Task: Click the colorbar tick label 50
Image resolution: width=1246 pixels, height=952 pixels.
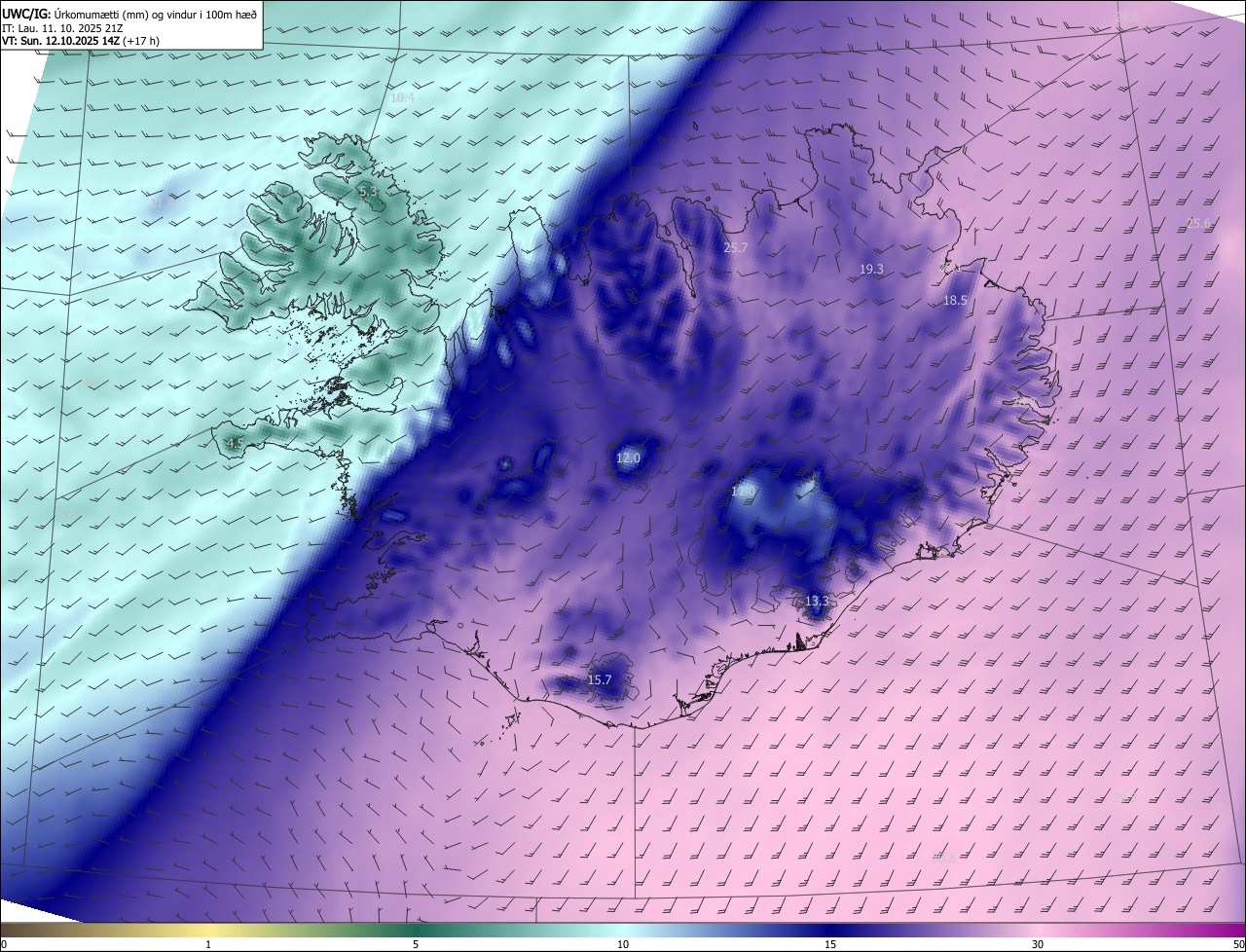Action: tap(1238, 944)
